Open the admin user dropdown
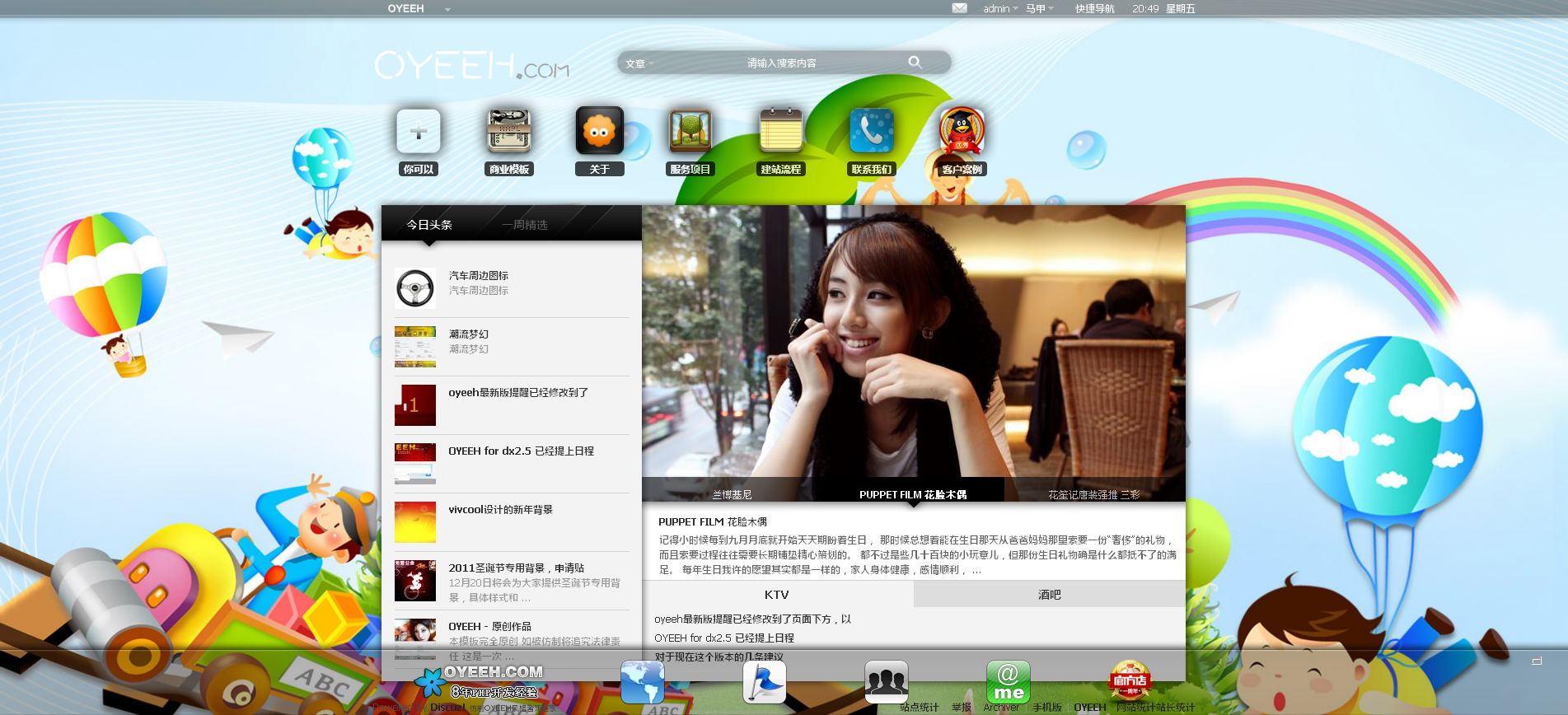The width and height of the screenshot is (1568, 715). coord(1000,8)
